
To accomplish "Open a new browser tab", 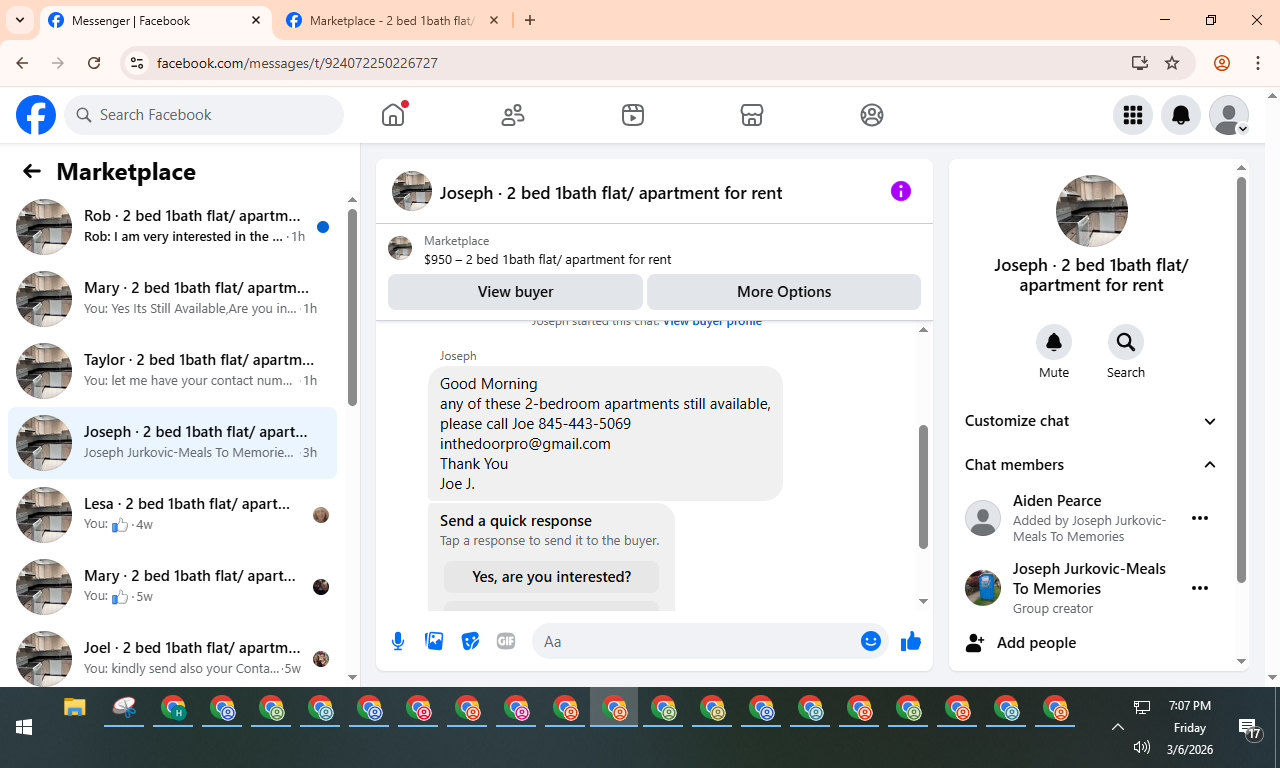I will [x=530, y=20].
